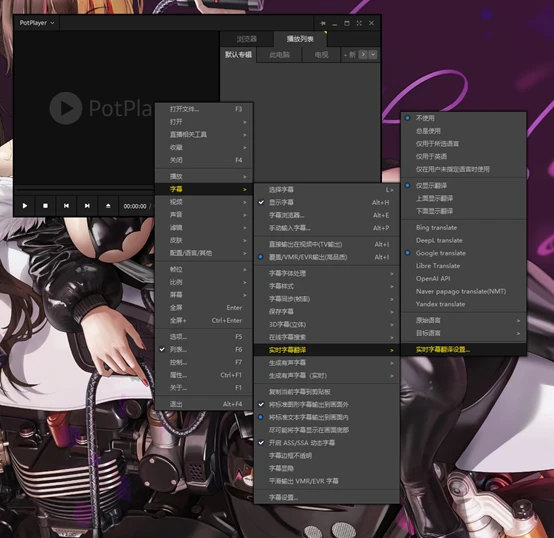Switch to the 播放列表 tab
Viewport: 554px width, 538px height.
[300, 39]
